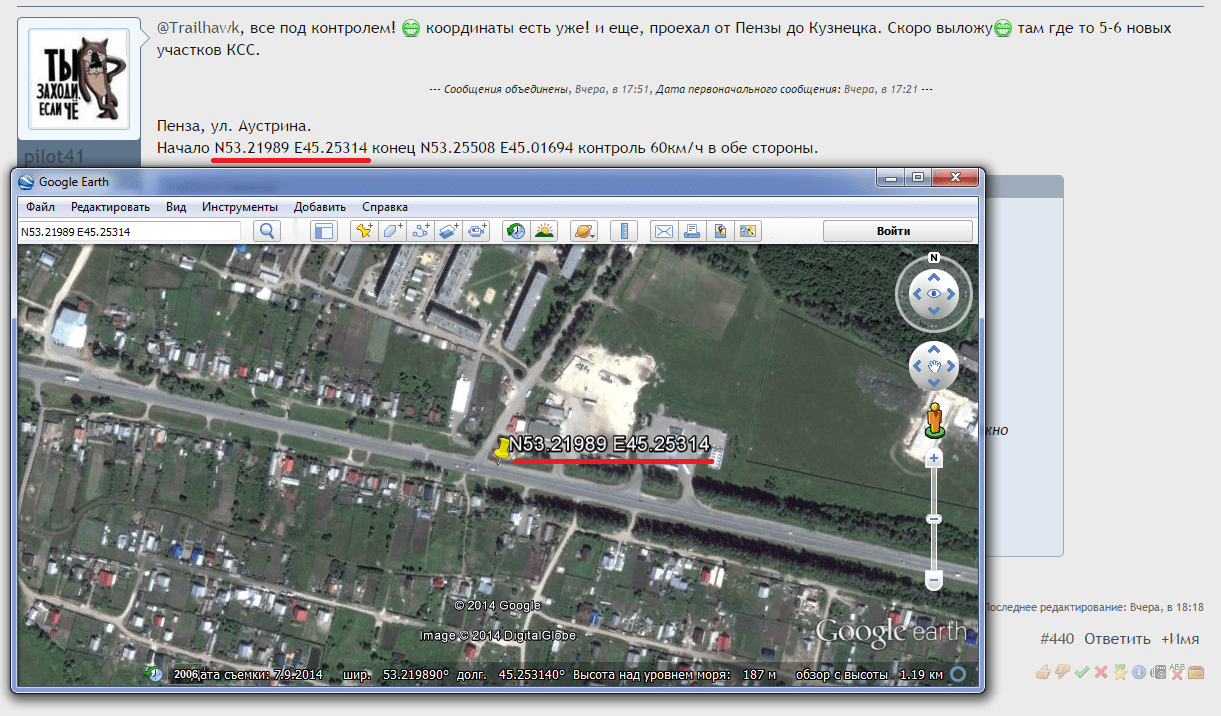Click the АБВ spelling rating icon
The width and height of the screenshot is (1221, 716).
1177,670
